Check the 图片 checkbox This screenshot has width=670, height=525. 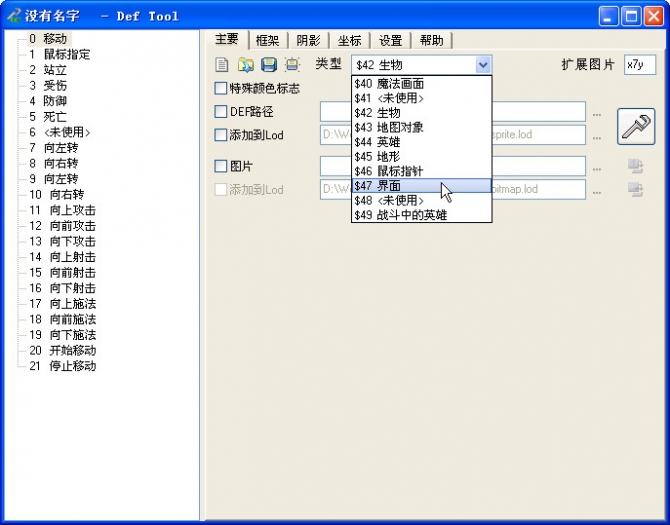tap(221, 166)
